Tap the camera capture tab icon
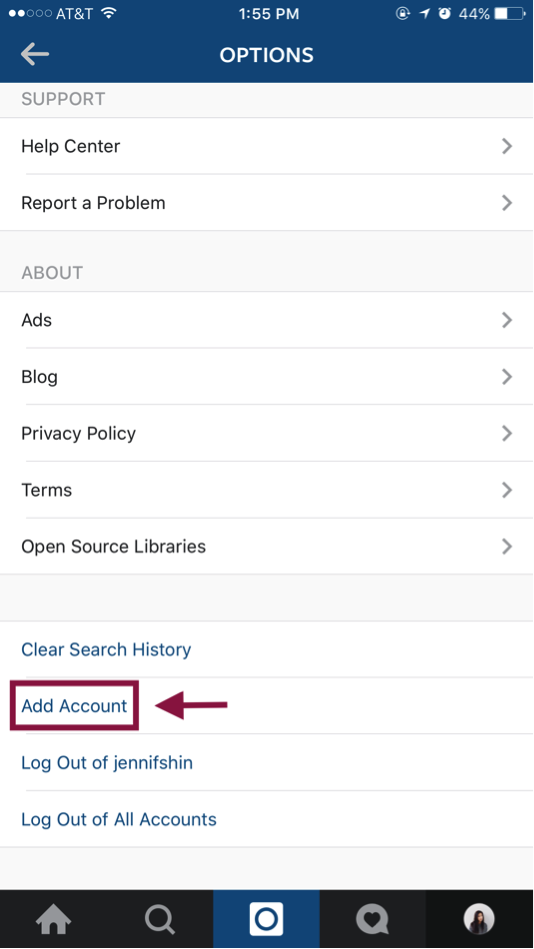 [266, 919]
